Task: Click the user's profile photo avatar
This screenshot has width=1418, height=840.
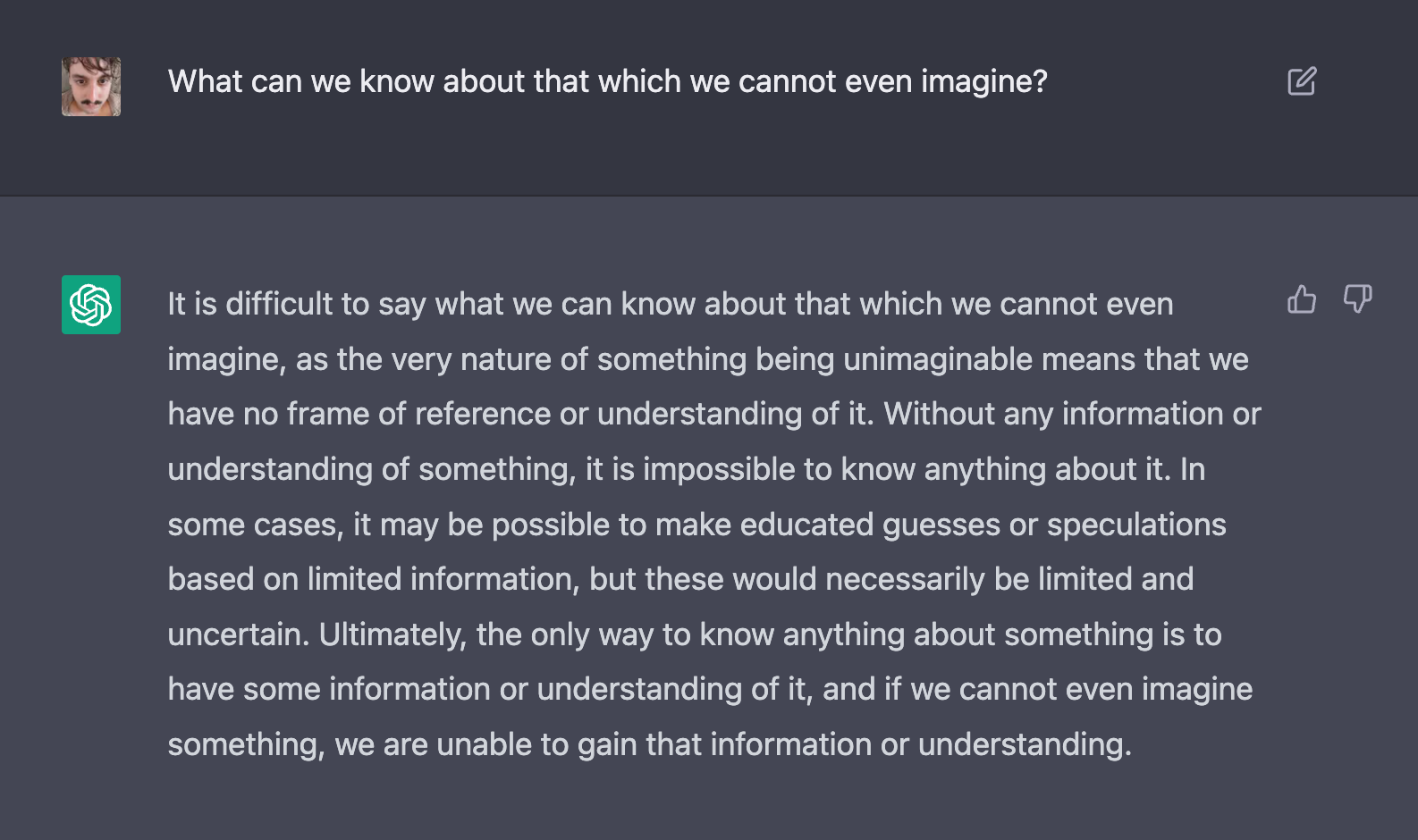Action: pos(91,87)
